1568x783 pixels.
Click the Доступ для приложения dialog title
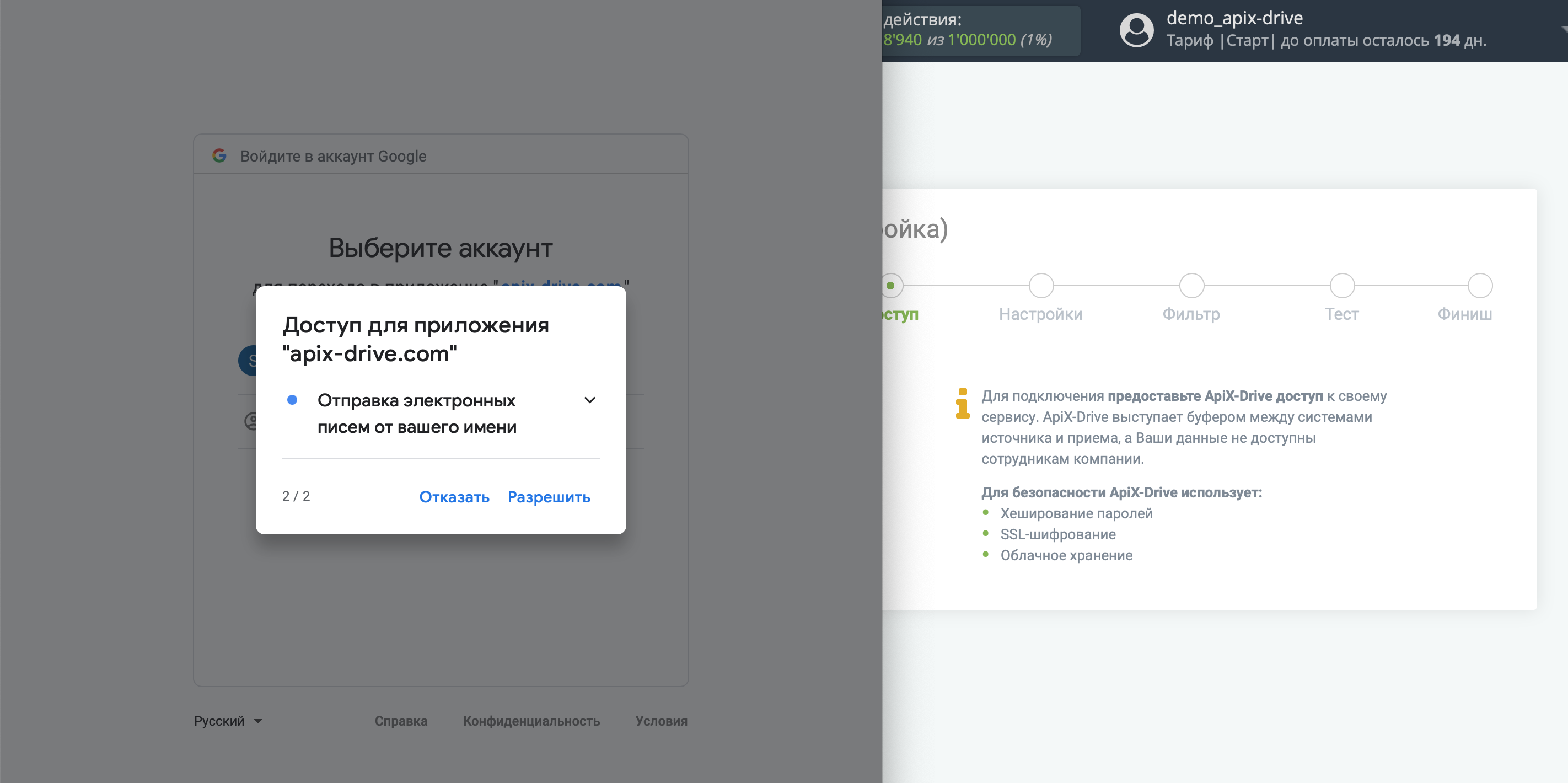tap(416, 339)
